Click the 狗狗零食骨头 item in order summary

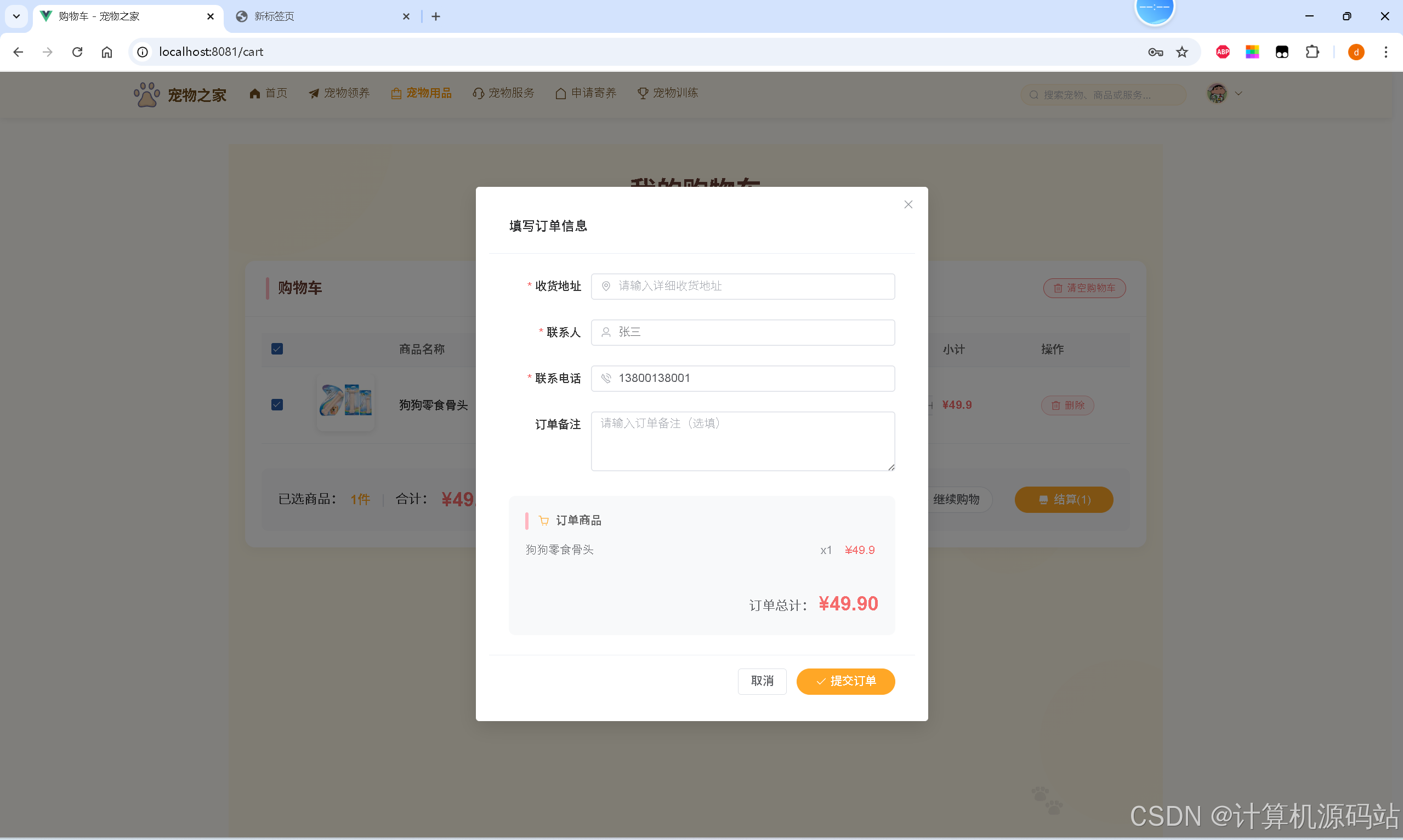click(559, 550)
